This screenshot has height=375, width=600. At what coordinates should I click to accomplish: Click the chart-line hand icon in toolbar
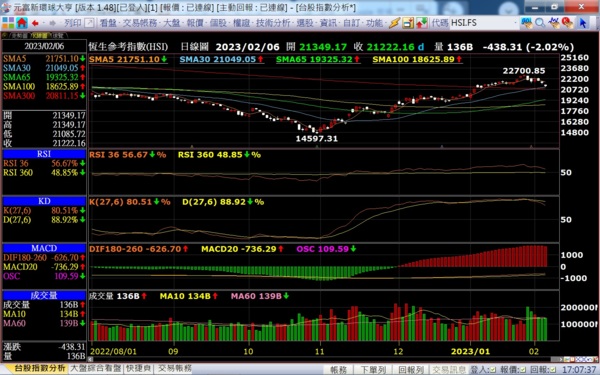554,23
